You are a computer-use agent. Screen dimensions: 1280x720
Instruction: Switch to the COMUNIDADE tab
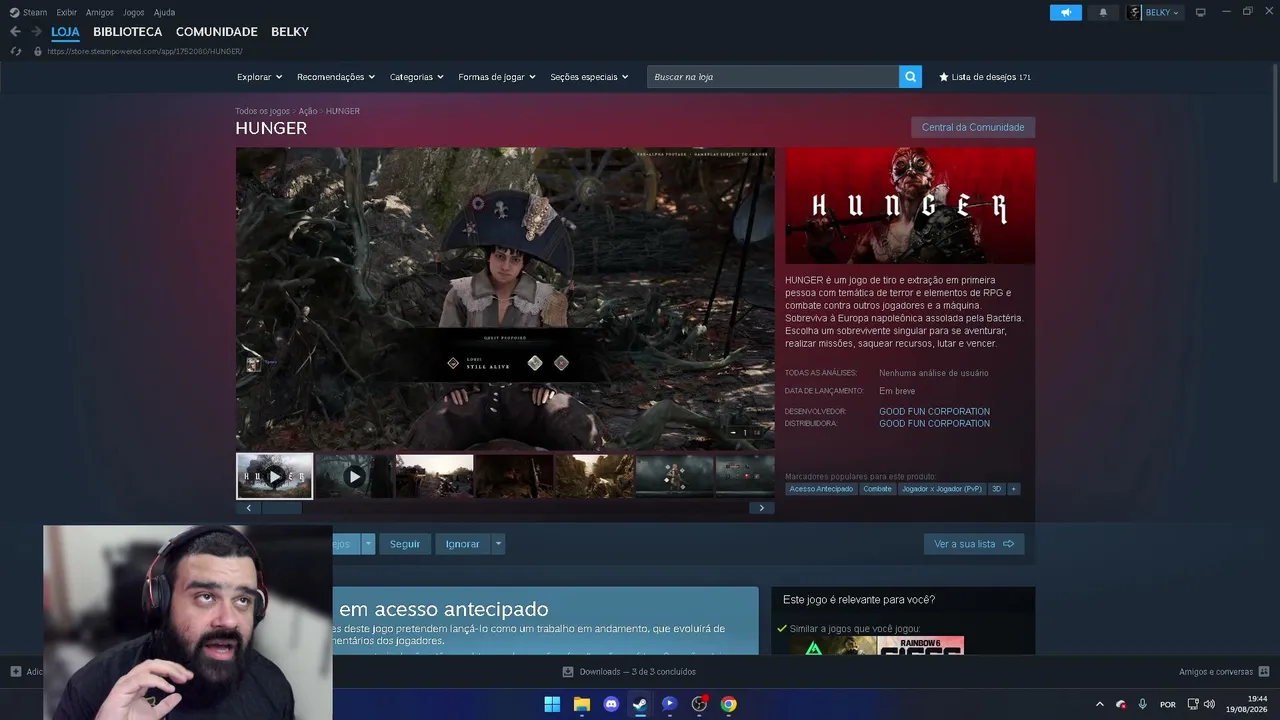216,32
